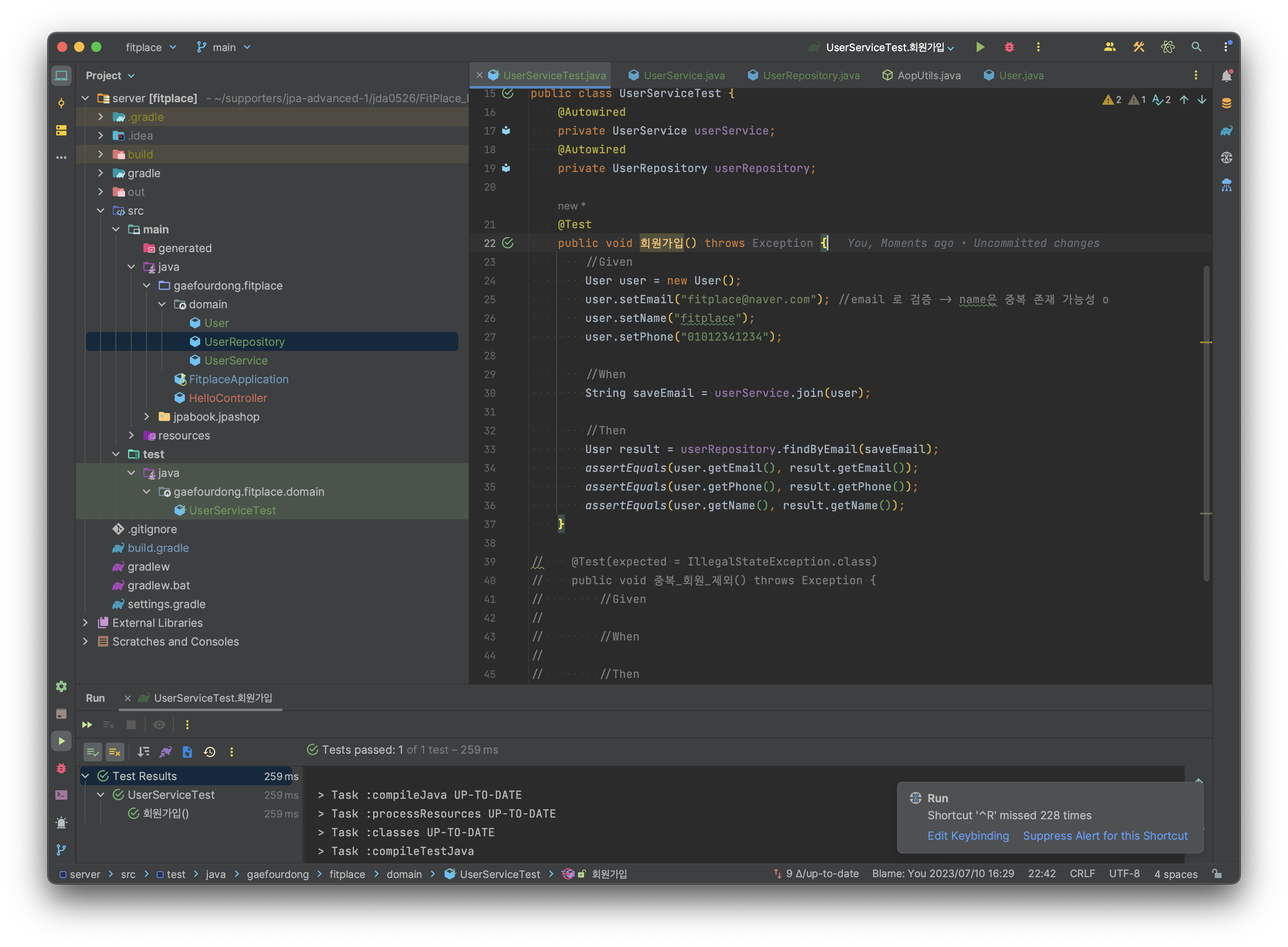The image size is (1288, 947).
Task: Open the Project view selector dropdown
Action: click(110, 76)
